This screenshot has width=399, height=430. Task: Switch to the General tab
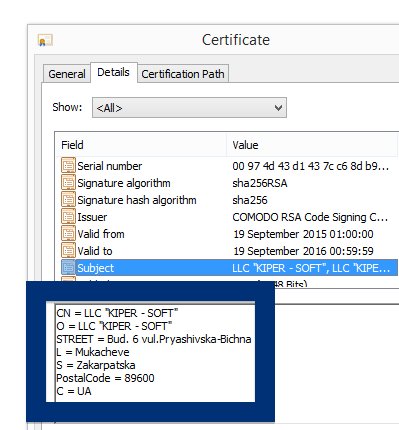67,74
